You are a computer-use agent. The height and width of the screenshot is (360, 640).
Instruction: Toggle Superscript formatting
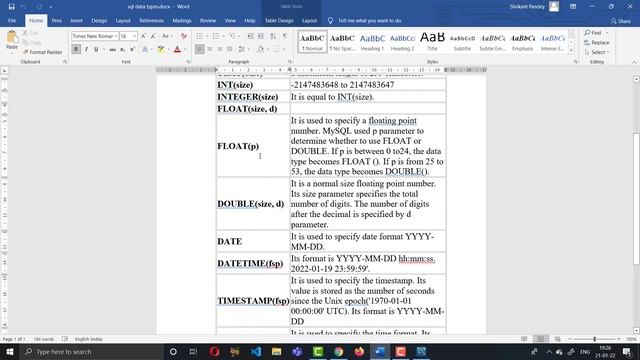pyautogui.click(x=132, y=49)
